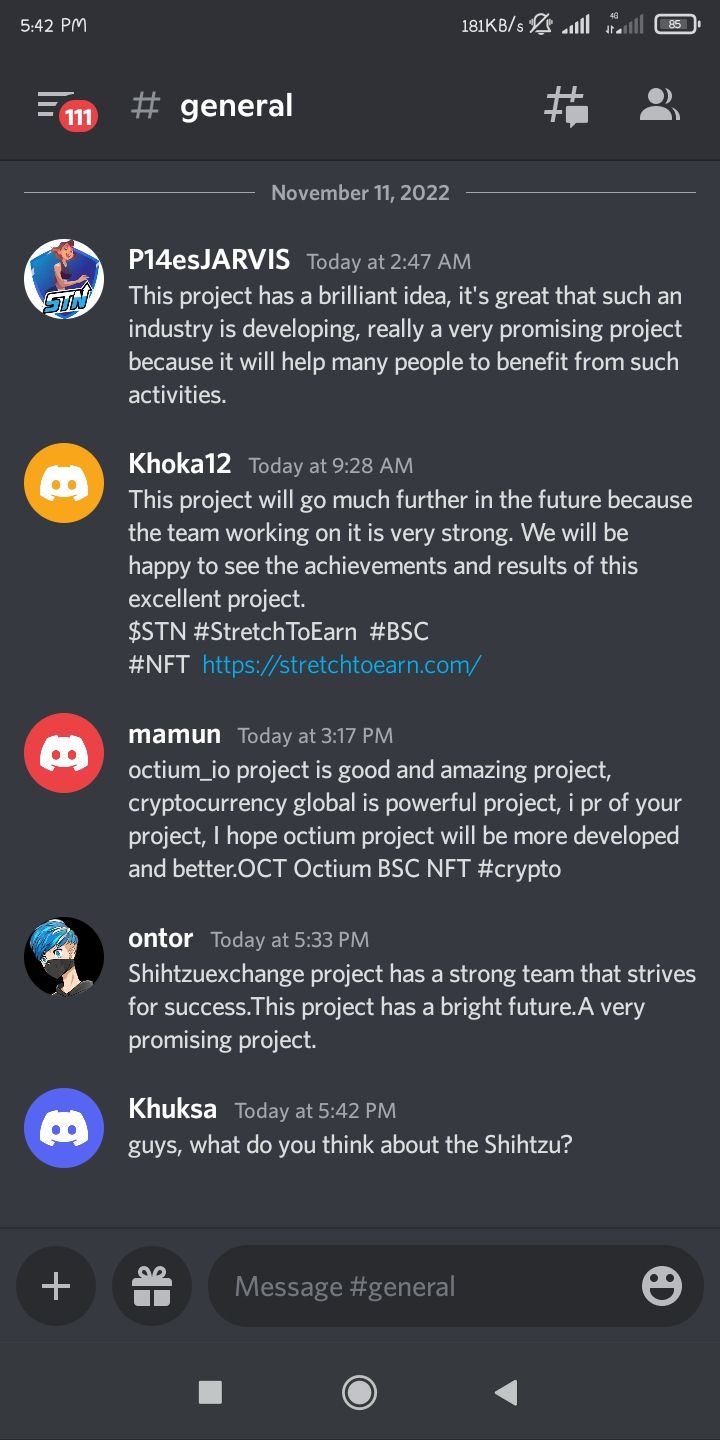Open mamun's red Discord avatar
720x1440 pixels.
tap(64, 753)
